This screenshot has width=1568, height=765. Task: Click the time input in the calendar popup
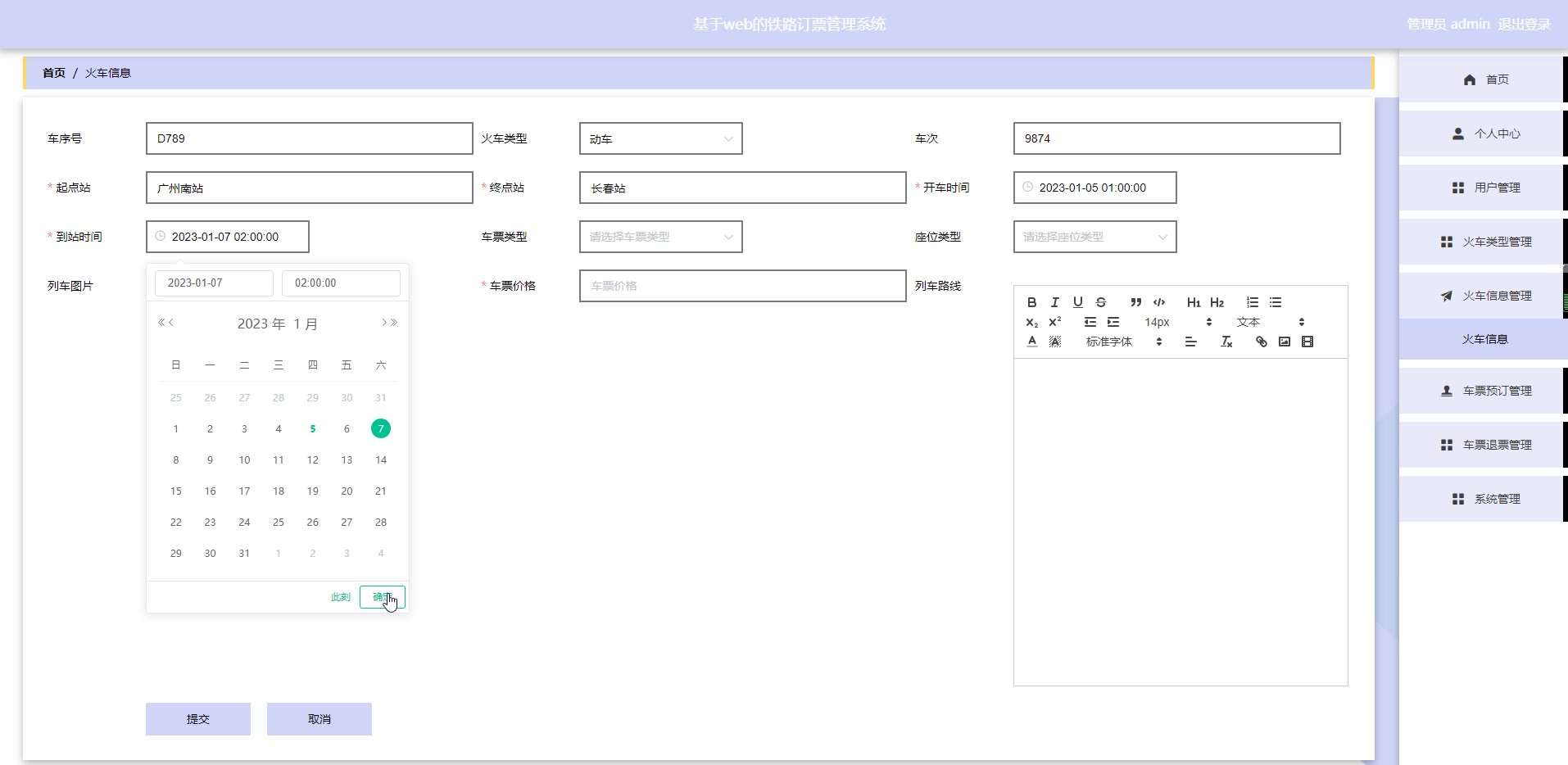coord(341,283)
